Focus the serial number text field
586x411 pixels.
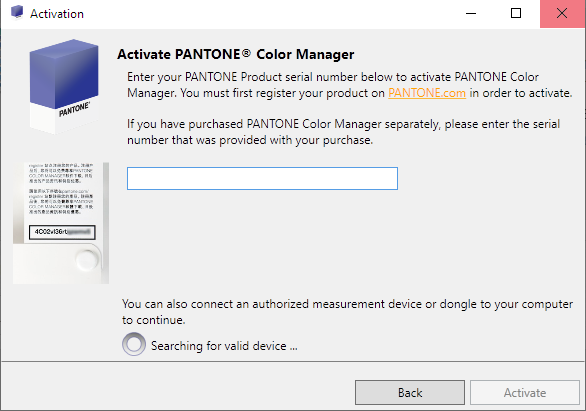pos(262,179)
